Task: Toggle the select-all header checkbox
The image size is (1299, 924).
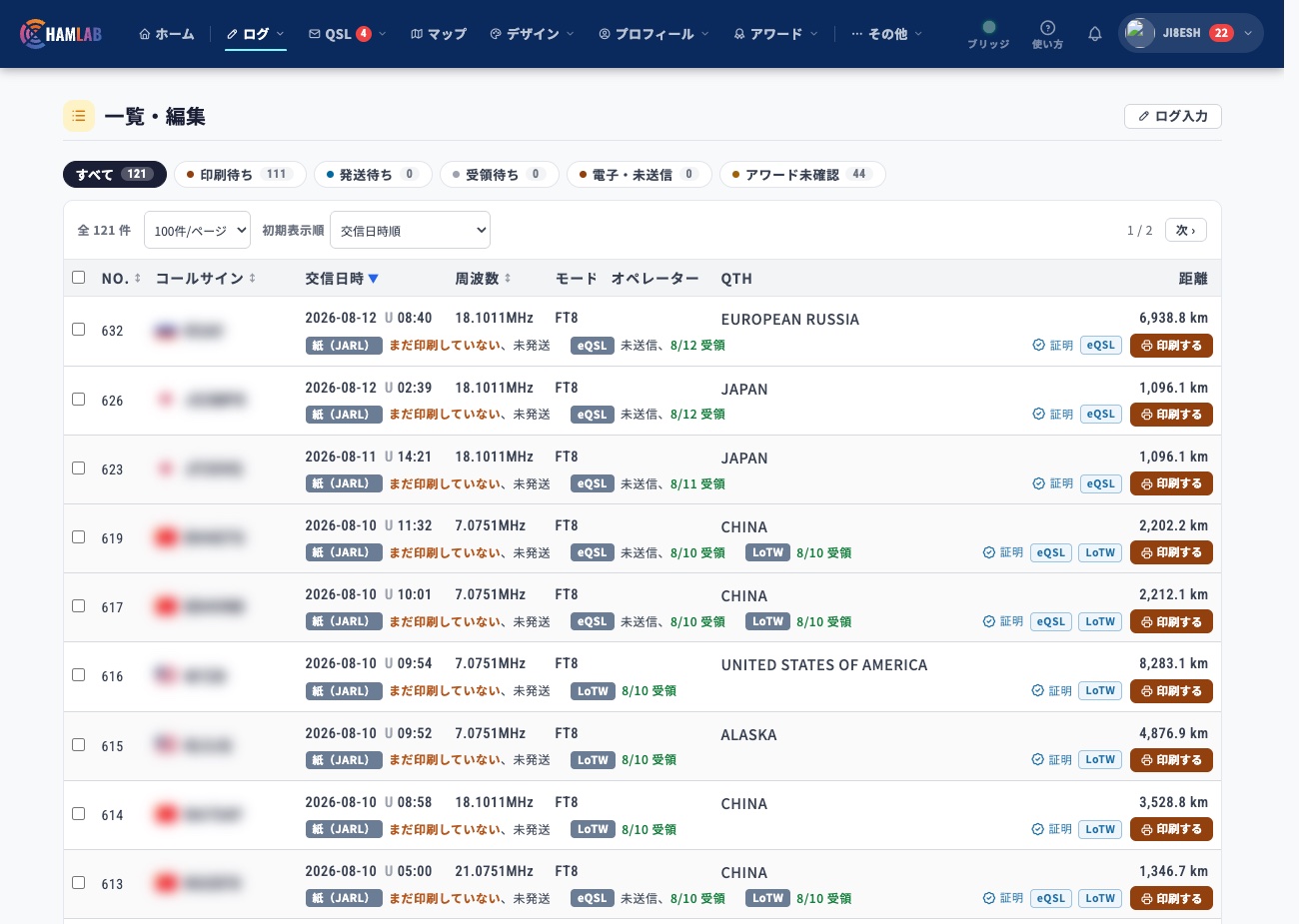Action: tap(79, 278)
